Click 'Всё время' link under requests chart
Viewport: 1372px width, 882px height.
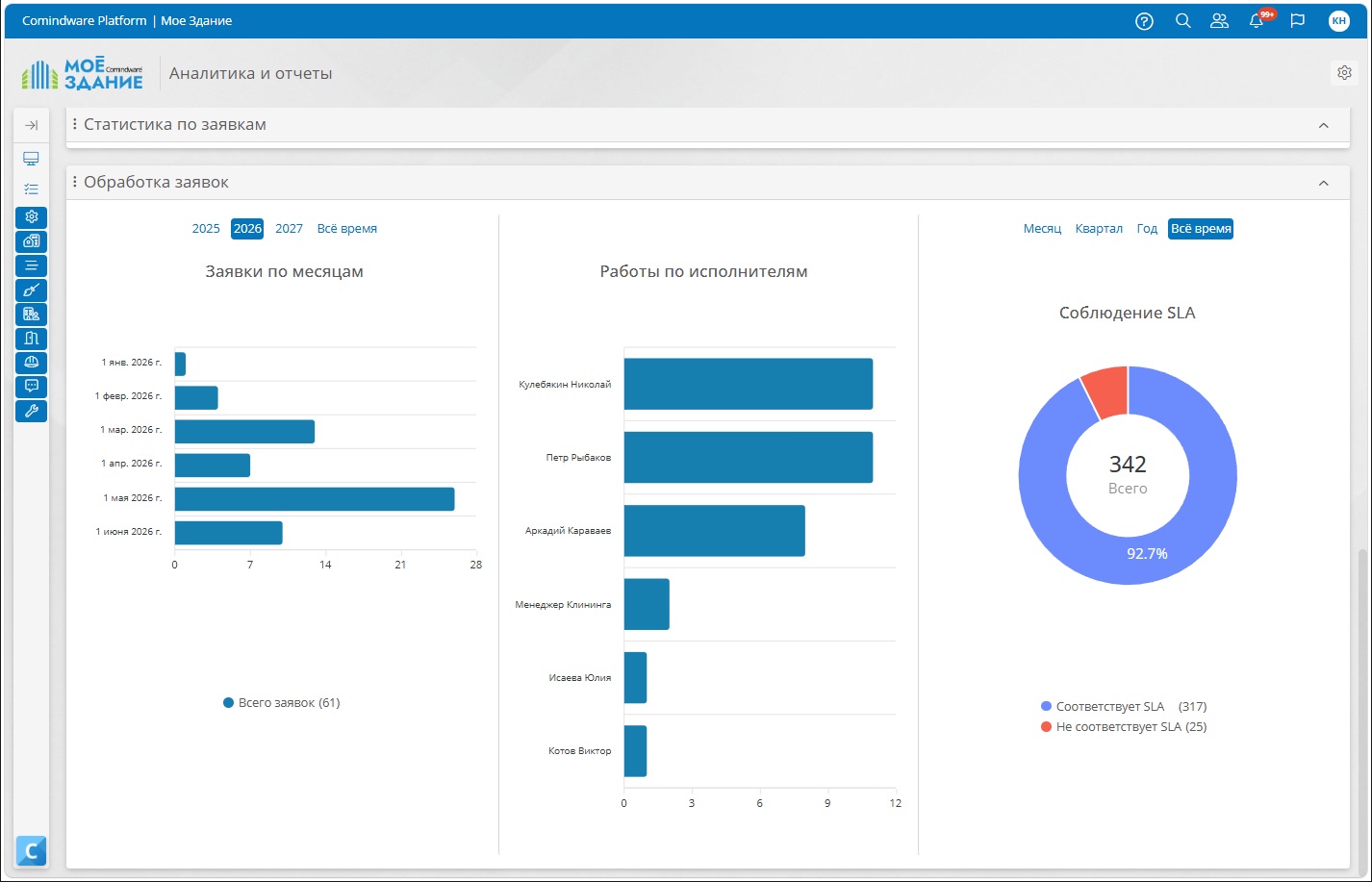pyautogui.click(x=347, y=229)
